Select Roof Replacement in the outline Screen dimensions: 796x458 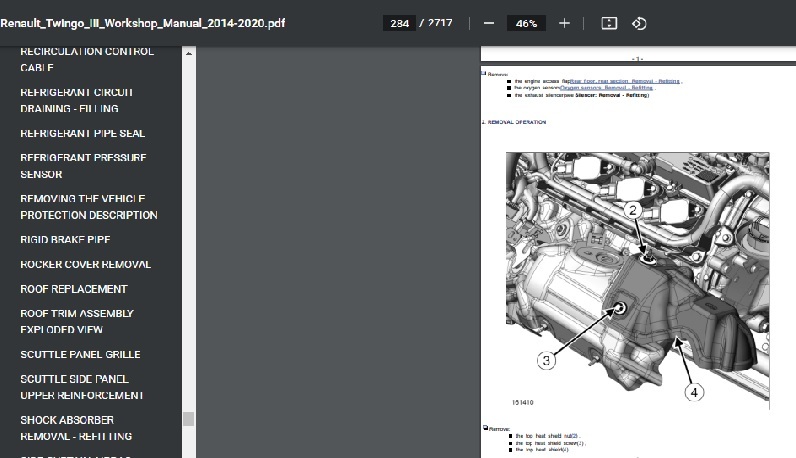tap(74, 289)
